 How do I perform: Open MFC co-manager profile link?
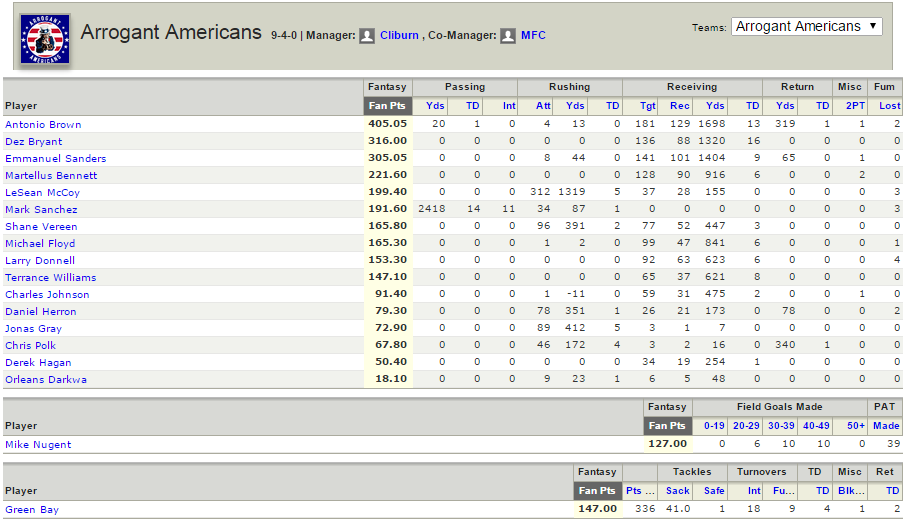[x=533, y=35]
